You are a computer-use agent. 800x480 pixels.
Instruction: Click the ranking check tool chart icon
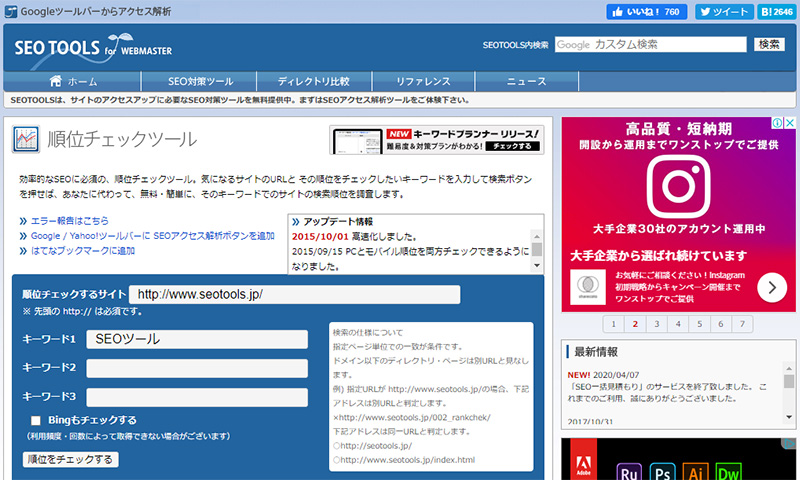coord(26,139)
